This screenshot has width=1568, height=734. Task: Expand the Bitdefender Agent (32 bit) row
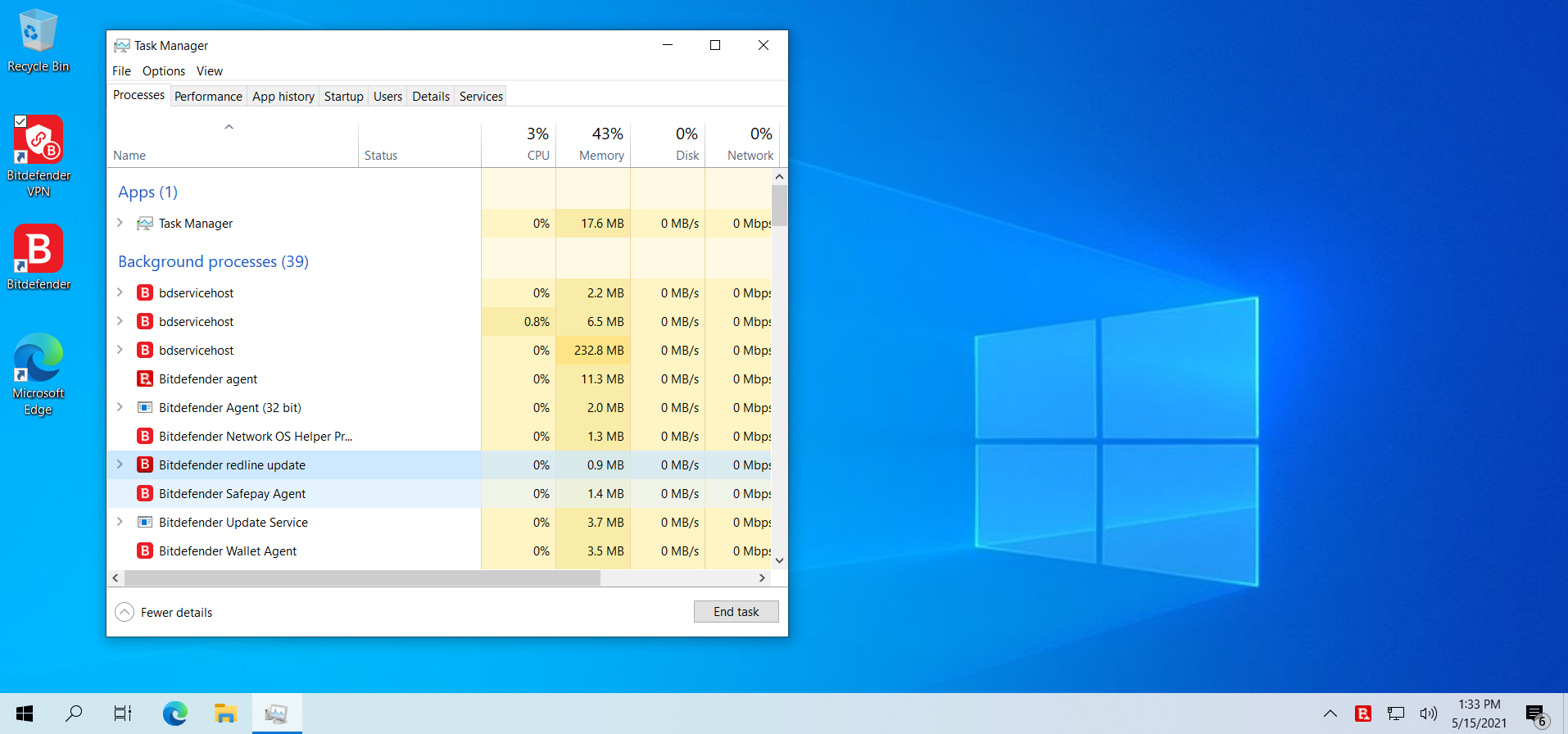[120, 407]
